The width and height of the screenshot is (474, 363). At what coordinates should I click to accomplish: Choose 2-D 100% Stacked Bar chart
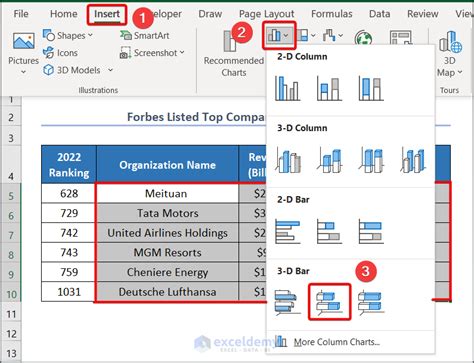[x=371, y=231]
